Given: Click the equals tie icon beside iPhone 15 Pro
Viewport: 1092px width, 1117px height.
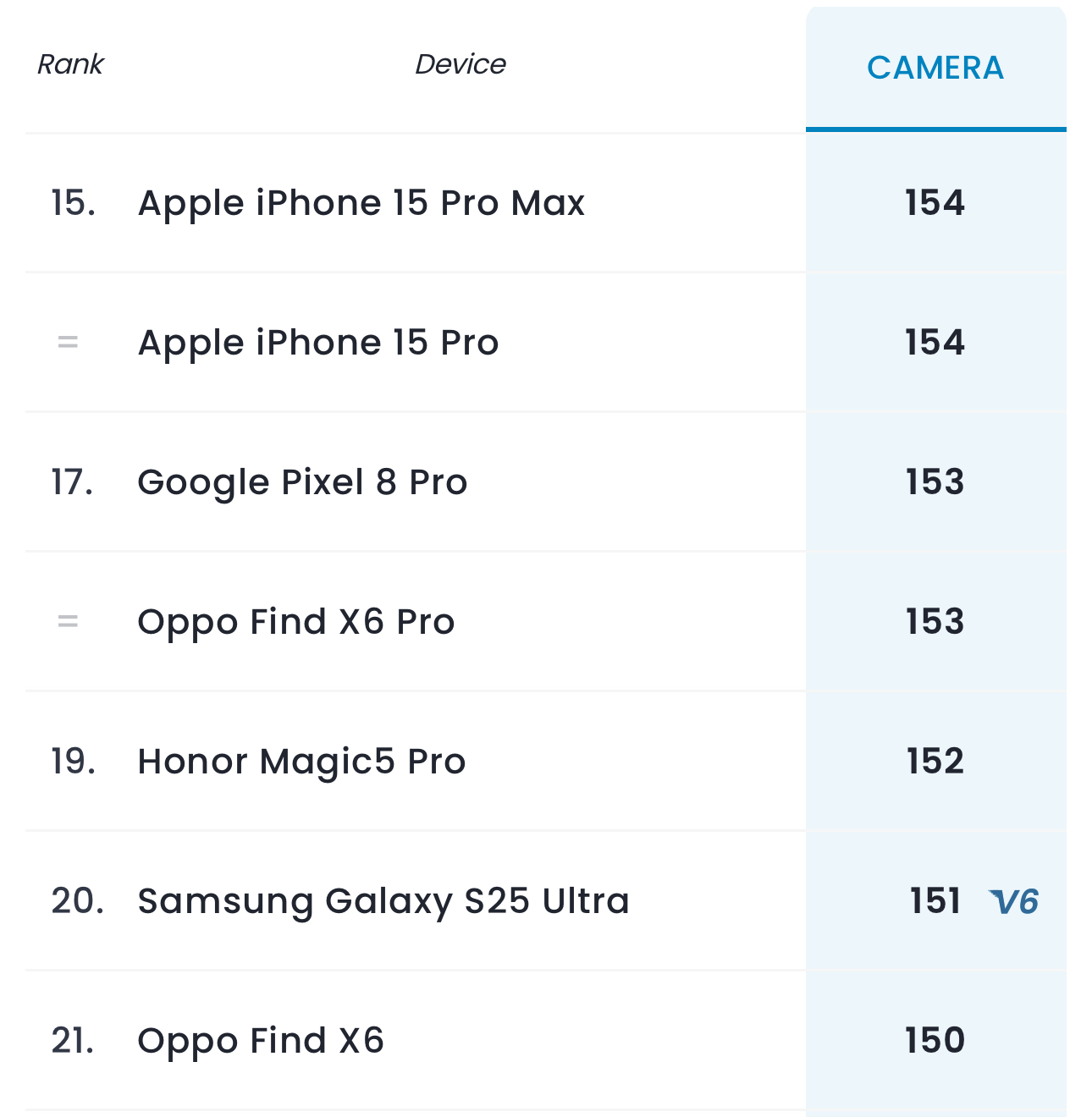Looking at the screenshot, I should coord(68,343).
